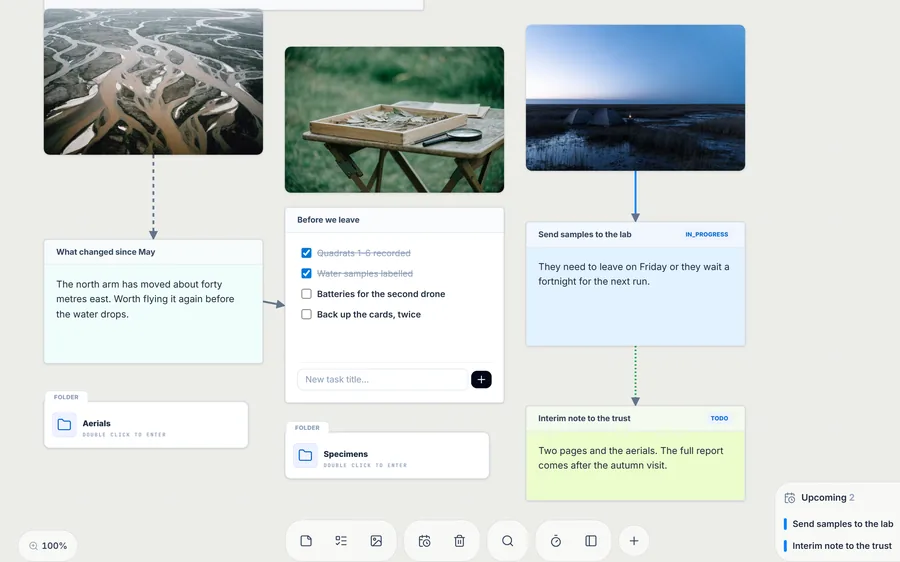Open search with the magnifier icon
The width and height of the screenshot is (900, 562).
[507, 541]
